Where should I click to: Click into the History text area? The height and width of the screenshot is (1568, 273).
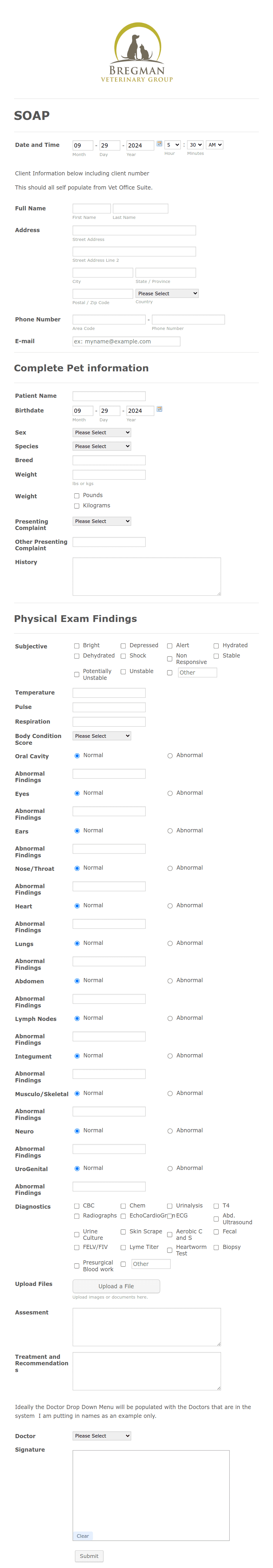tap(146, 576)
